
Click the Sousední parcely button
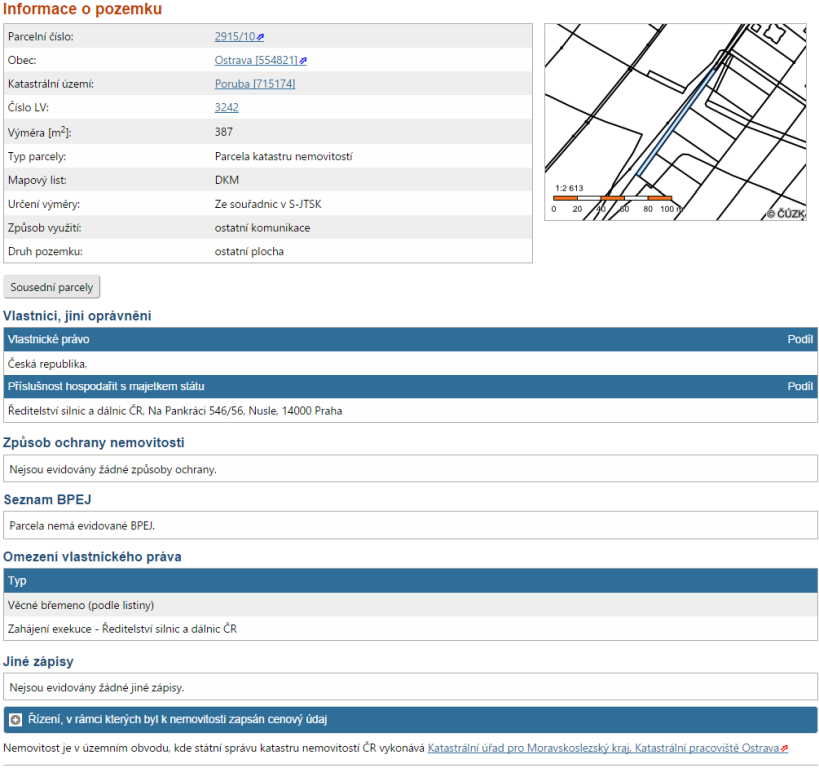[x=52, y=287]
